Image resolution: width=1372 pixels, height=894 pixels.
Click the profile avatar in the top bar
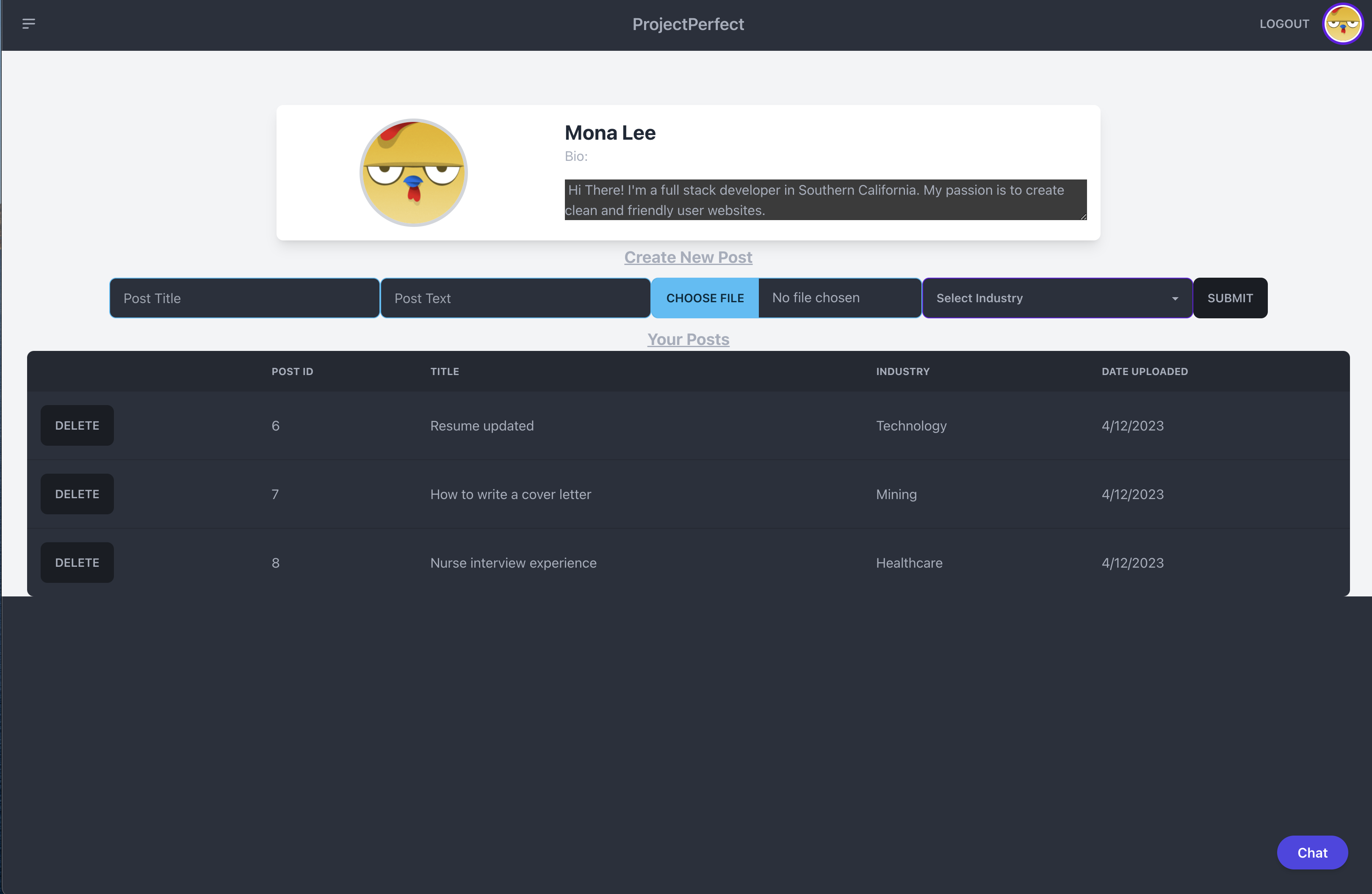(x=1343, y=24)
